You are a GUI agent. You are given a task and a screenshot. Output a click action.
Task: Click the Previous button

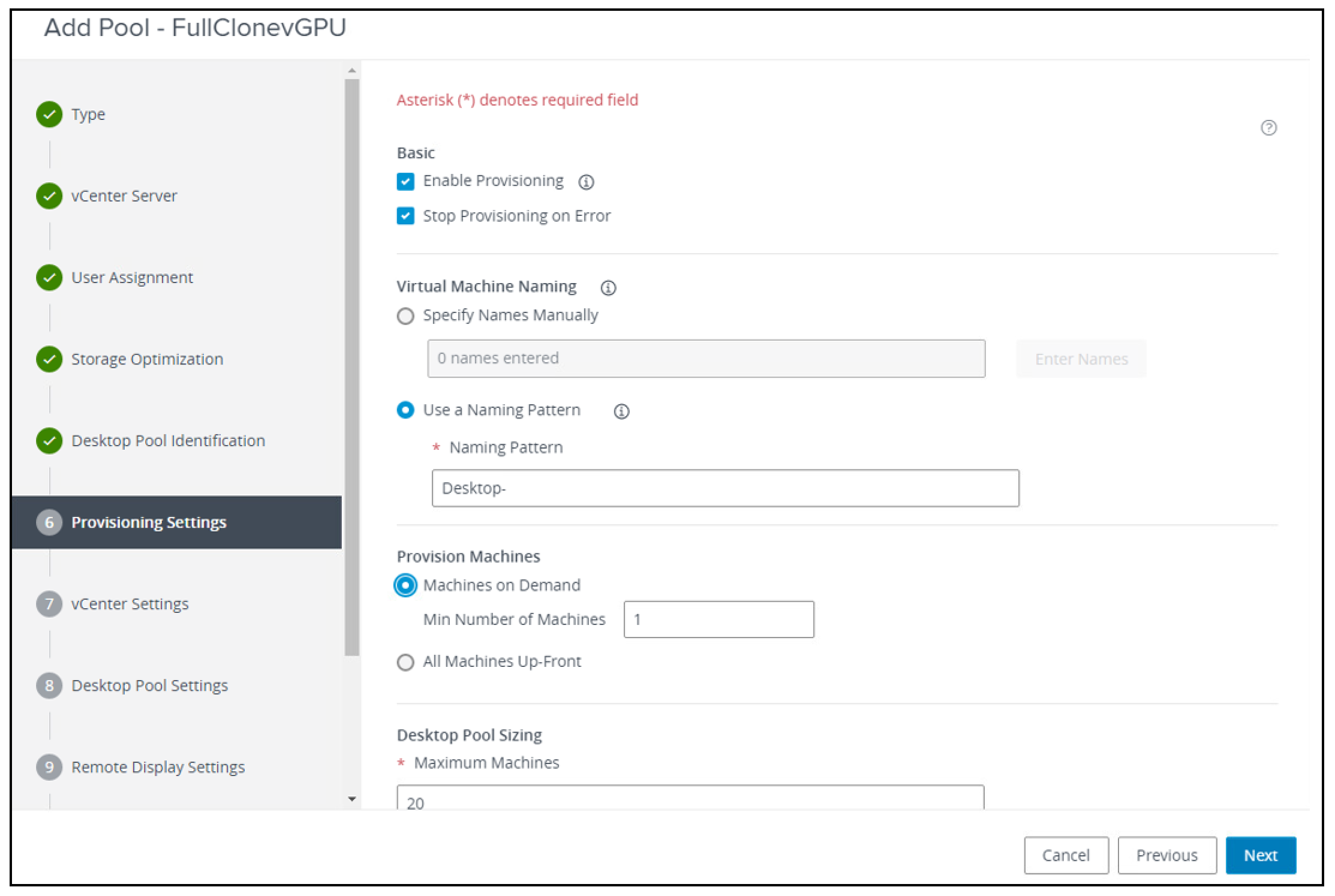[x=1166, y=855]
